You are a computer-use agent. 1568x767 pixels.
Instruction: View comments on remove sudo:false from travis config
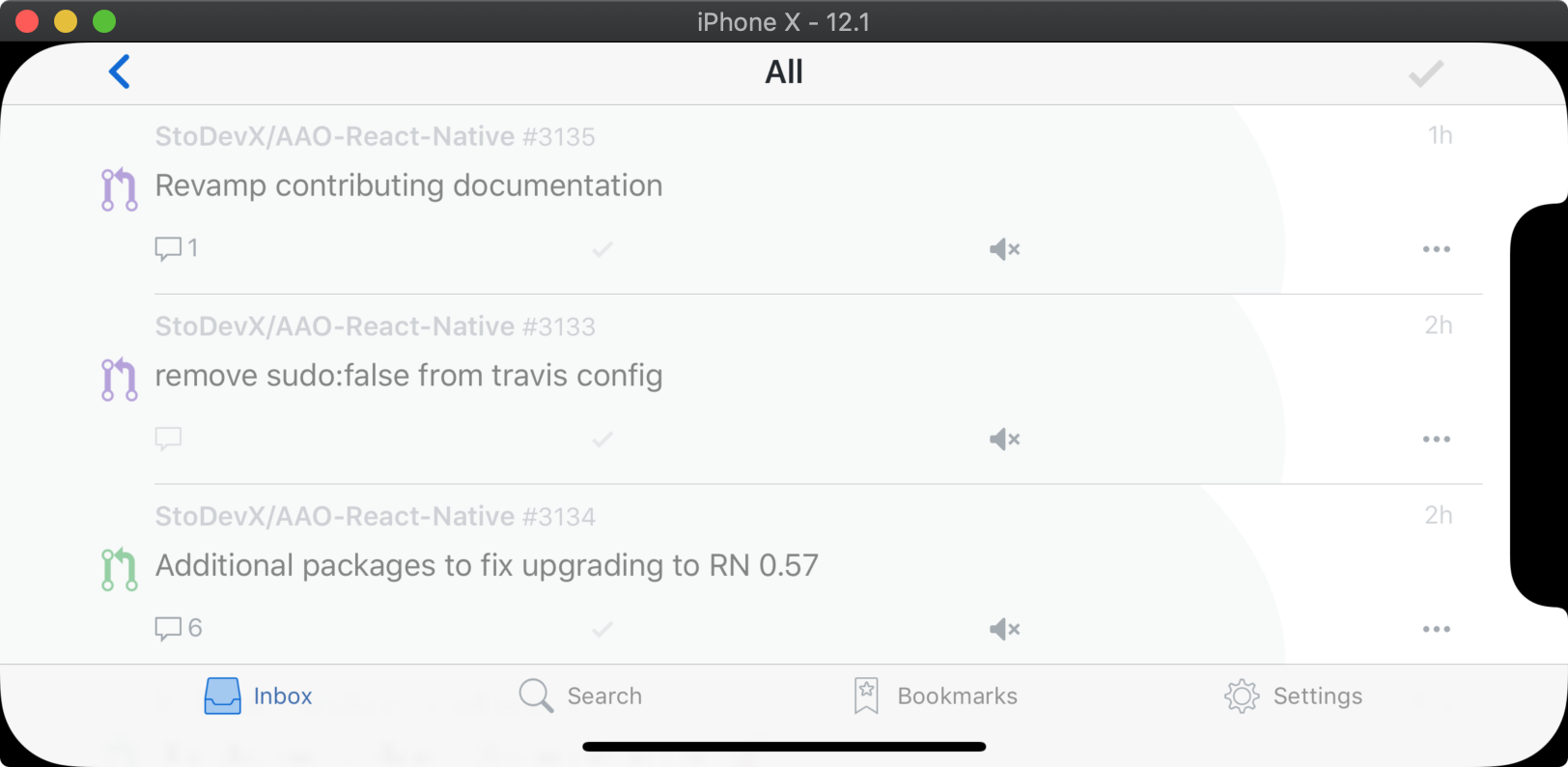pyautogui.click(x=168, y=439)
